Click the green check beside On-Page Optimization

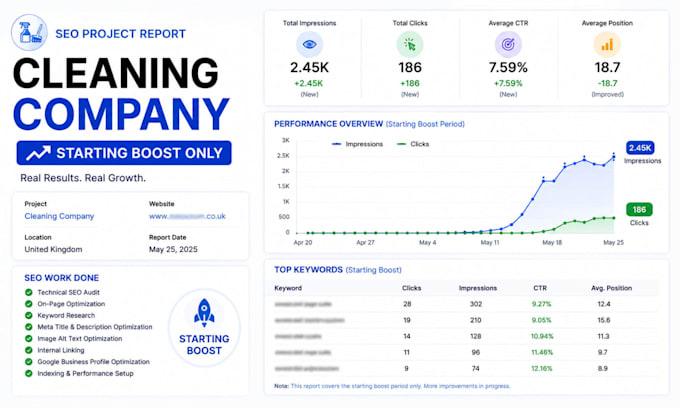tap(29, 304)
